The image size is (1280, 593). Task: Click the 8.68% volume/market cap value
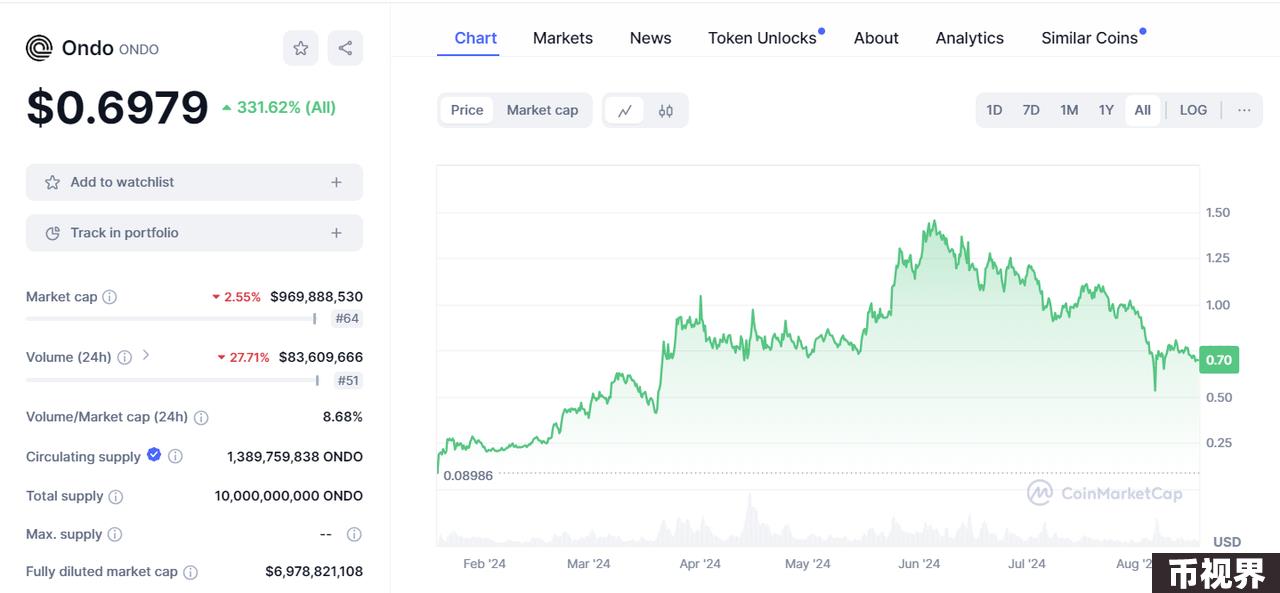click(x=343, y=417)
